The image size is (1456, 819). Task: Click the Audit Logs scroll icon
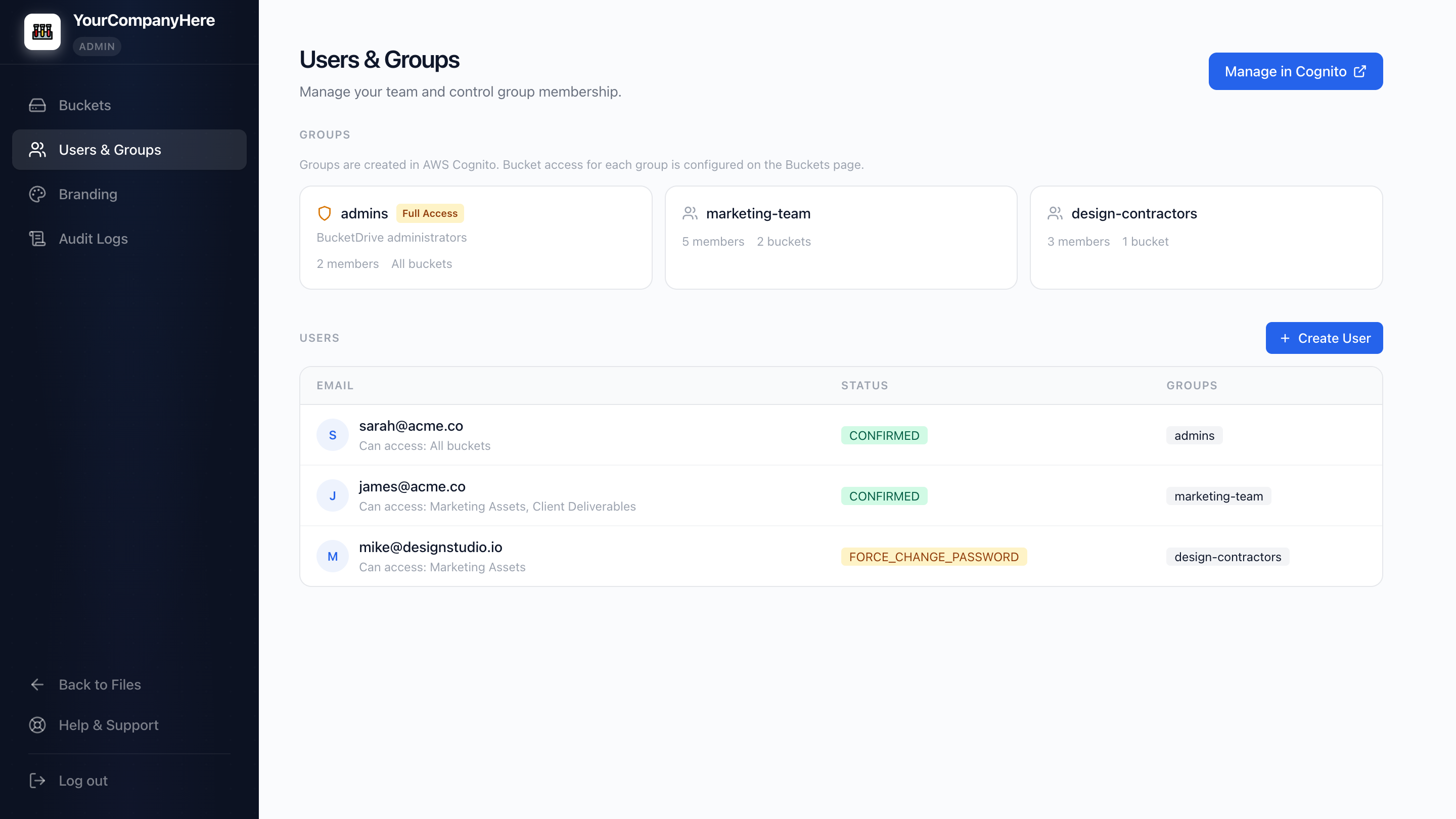point(37,239)
